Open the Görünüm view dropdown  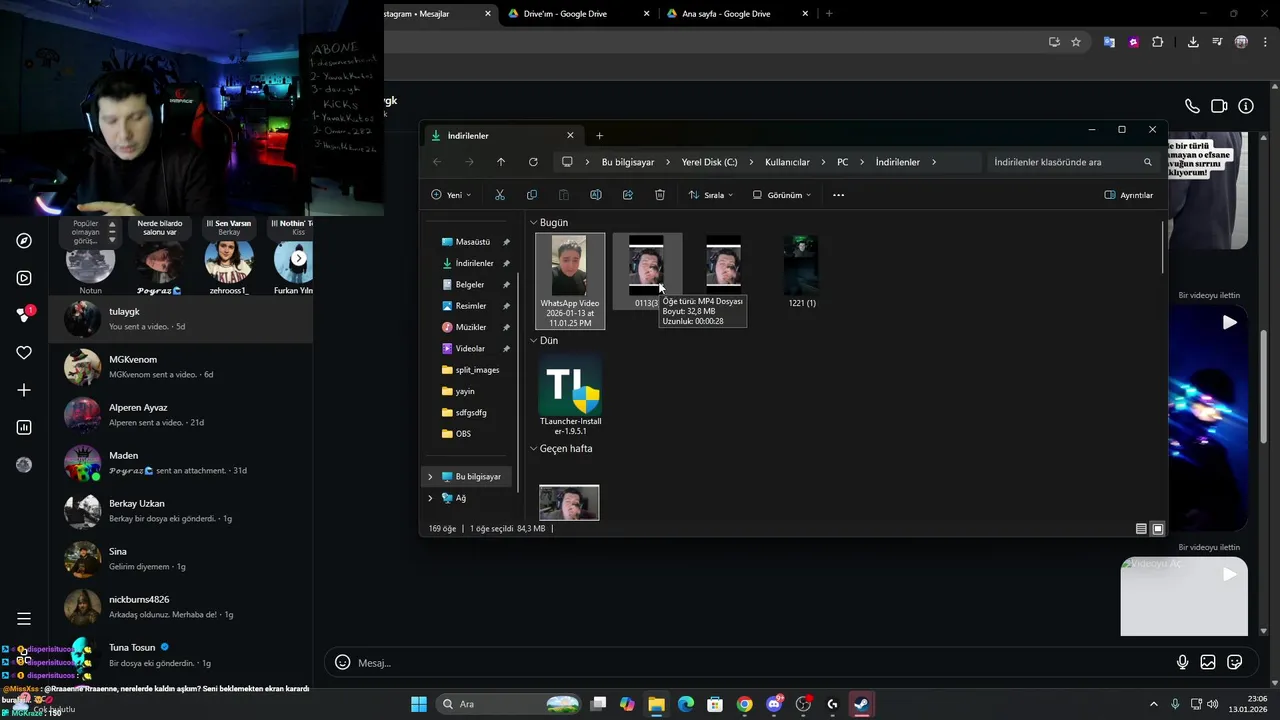(x=782, y=195)
